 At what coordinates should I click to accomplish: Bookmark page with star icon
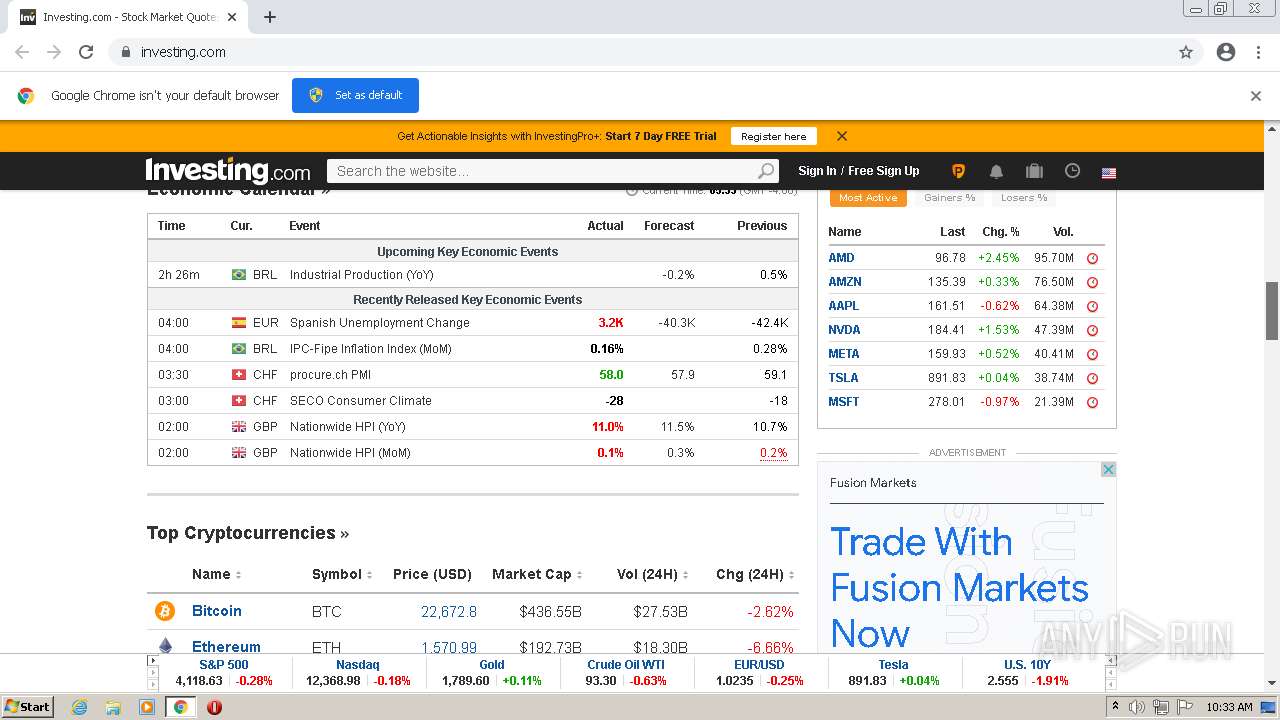tap(1186, 52)
